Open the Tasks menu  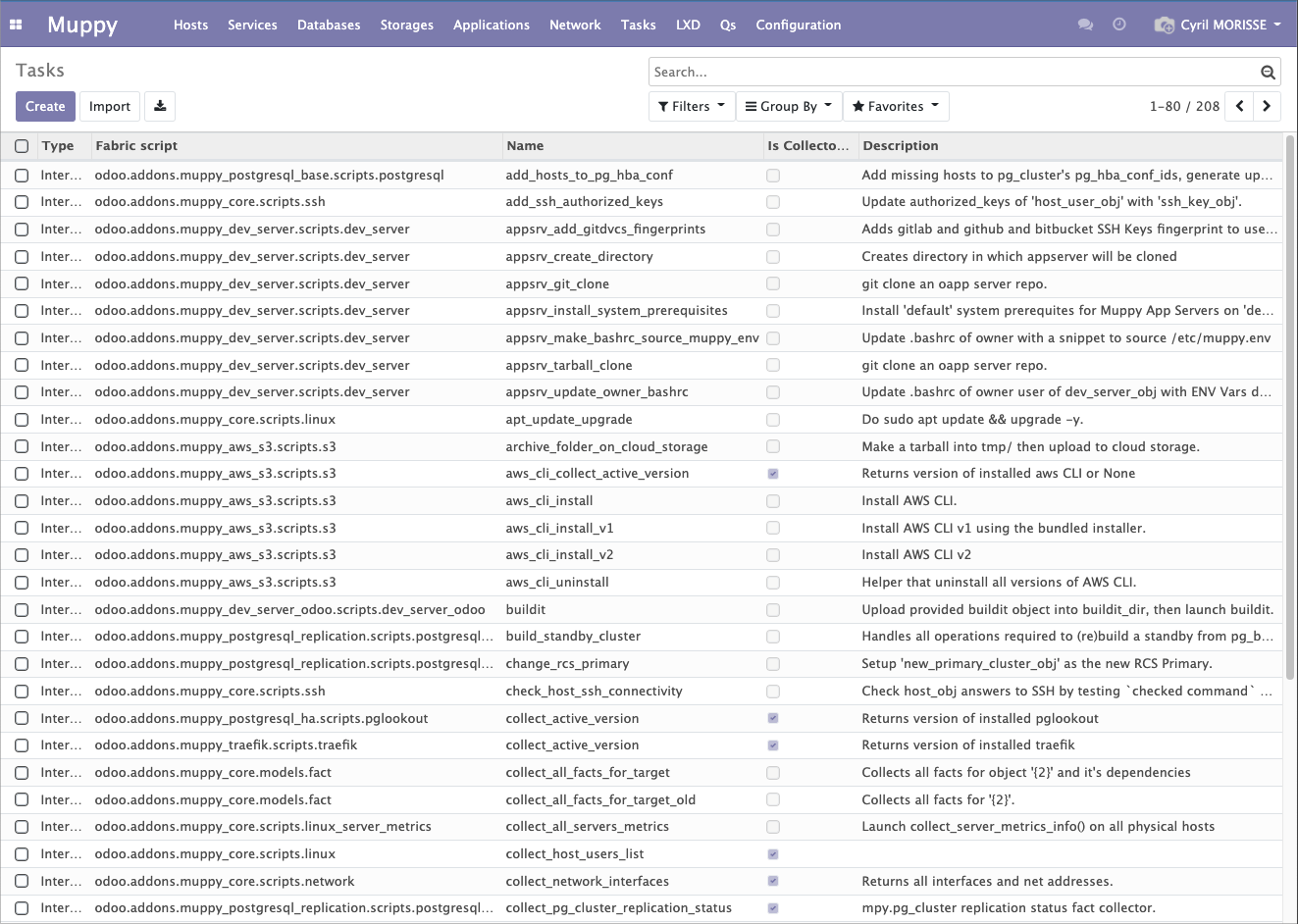(639, 25)
